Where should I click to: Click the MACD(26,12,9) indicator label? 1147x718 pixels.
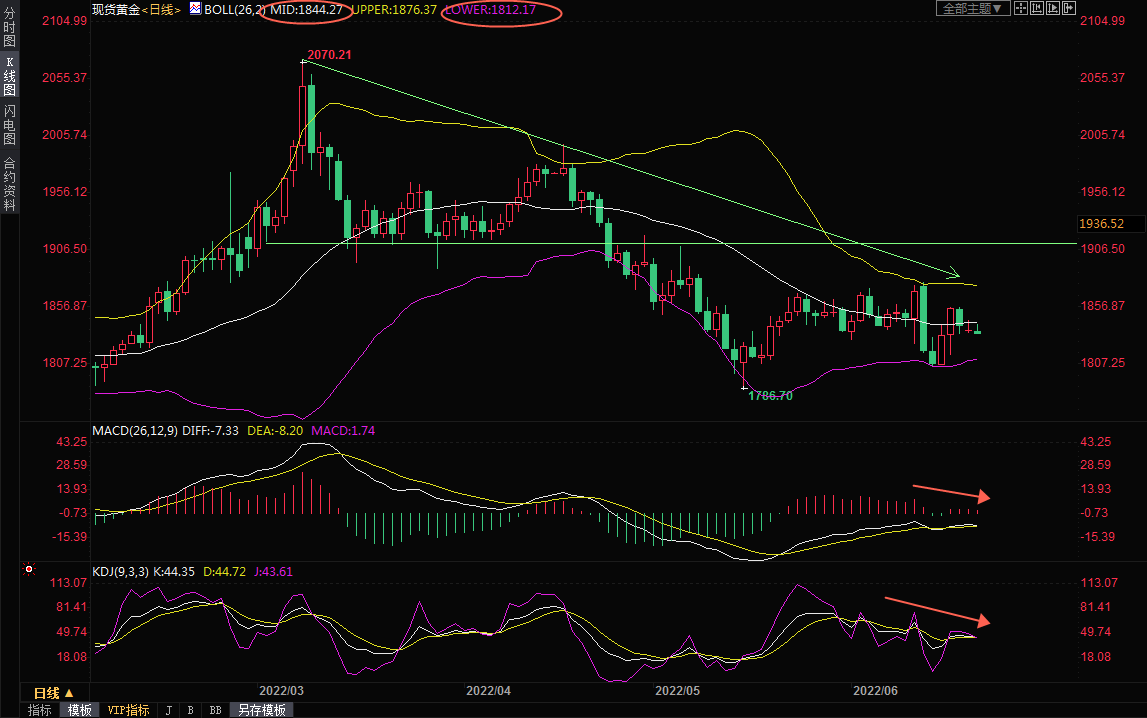click(x=135, y=431)
